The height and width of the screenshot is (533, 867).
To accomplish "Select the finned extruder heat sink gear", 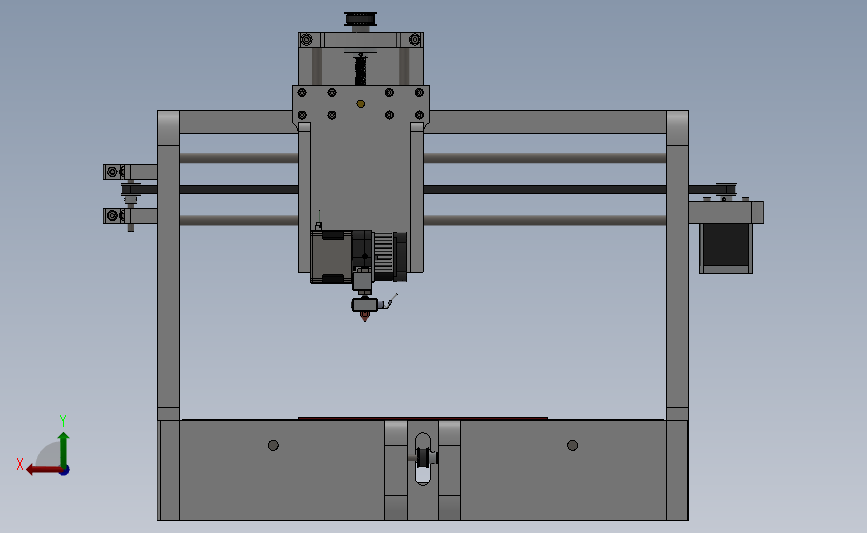I will tap(384, 255).
